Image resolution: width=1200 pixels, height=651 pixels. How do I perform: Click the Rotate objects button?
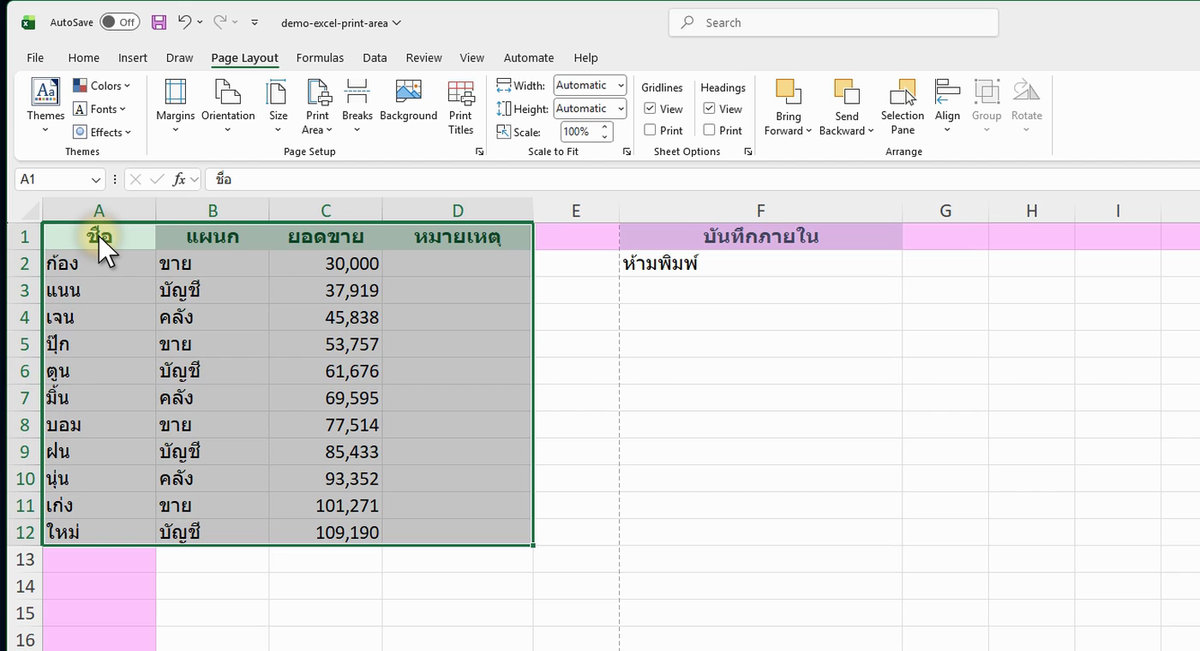pyautogui.click(x=1026, y=107)
